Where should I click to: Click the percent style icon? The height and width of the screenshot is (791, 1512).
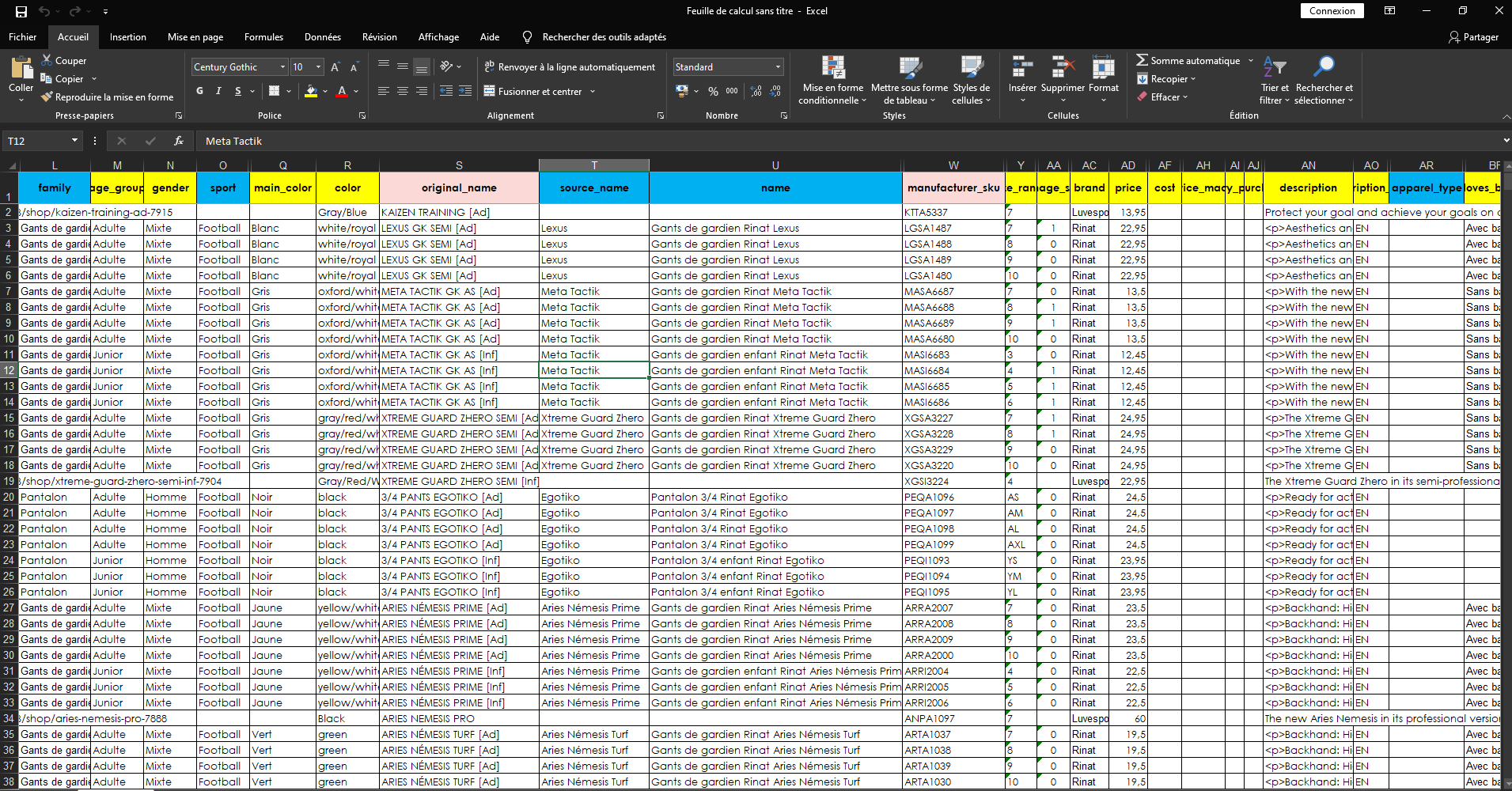point(713,92)
